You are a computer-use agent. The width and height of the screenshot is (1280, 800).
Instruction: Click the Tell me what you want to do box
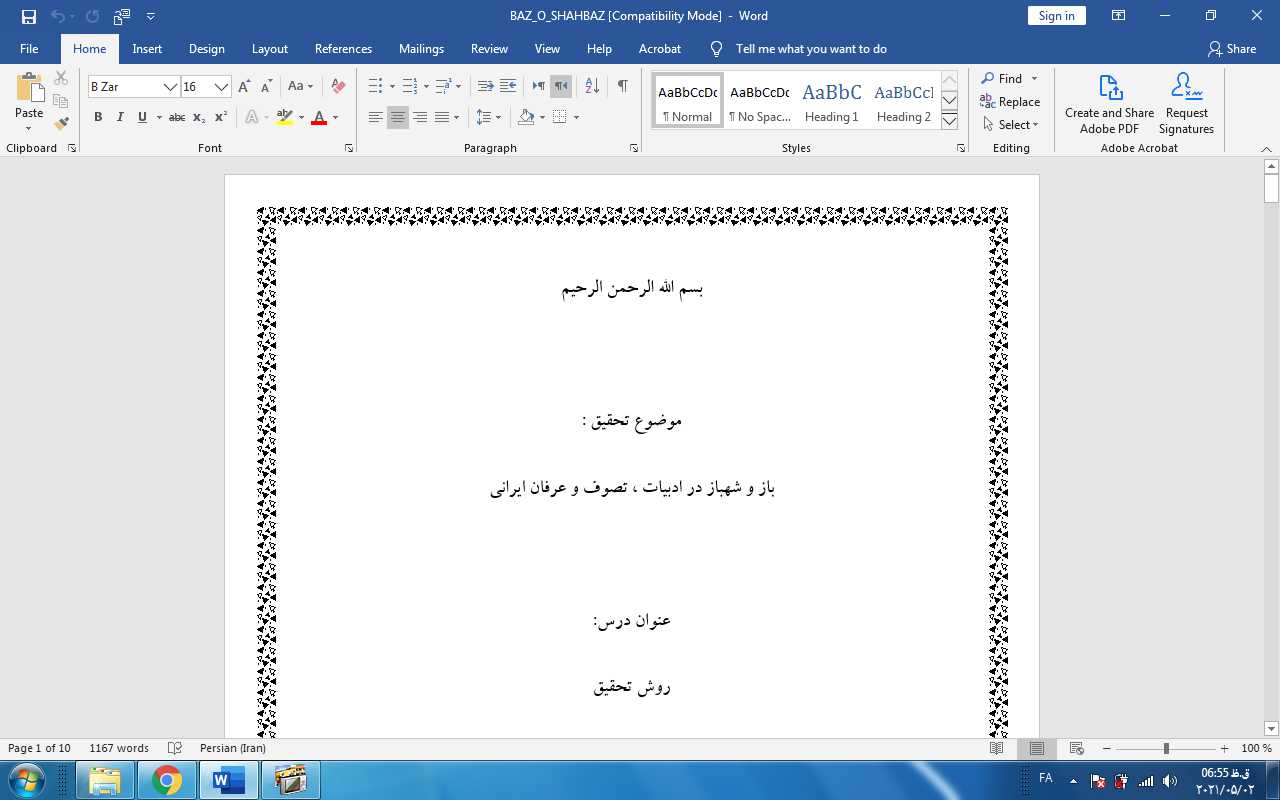[810, 49]
